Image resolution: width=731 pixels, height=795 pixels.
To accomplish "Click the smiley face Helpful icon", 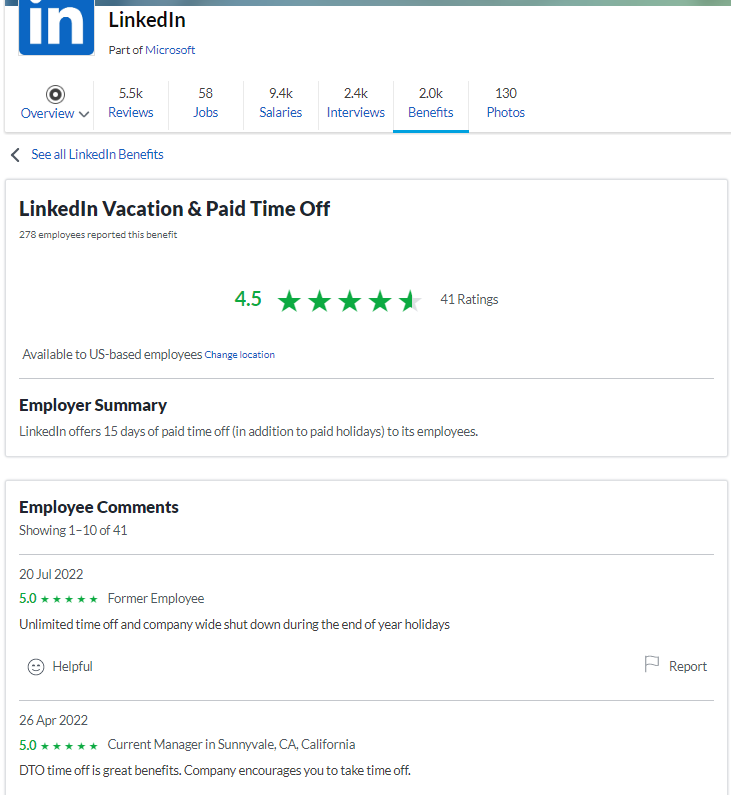I will pos(36,667).
